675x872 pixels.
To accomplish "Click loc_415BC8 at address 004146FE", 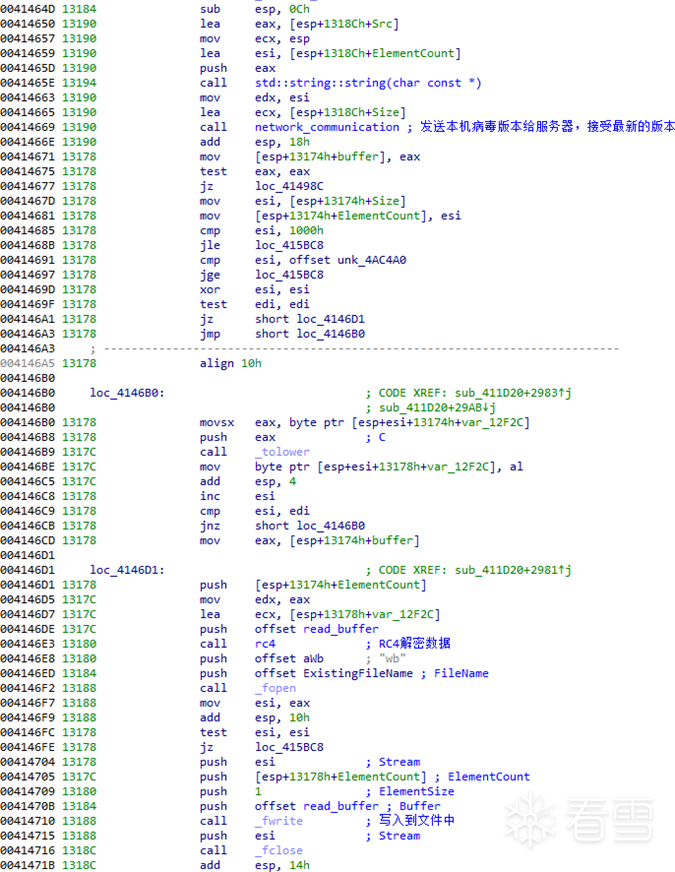I will [289, 747].
